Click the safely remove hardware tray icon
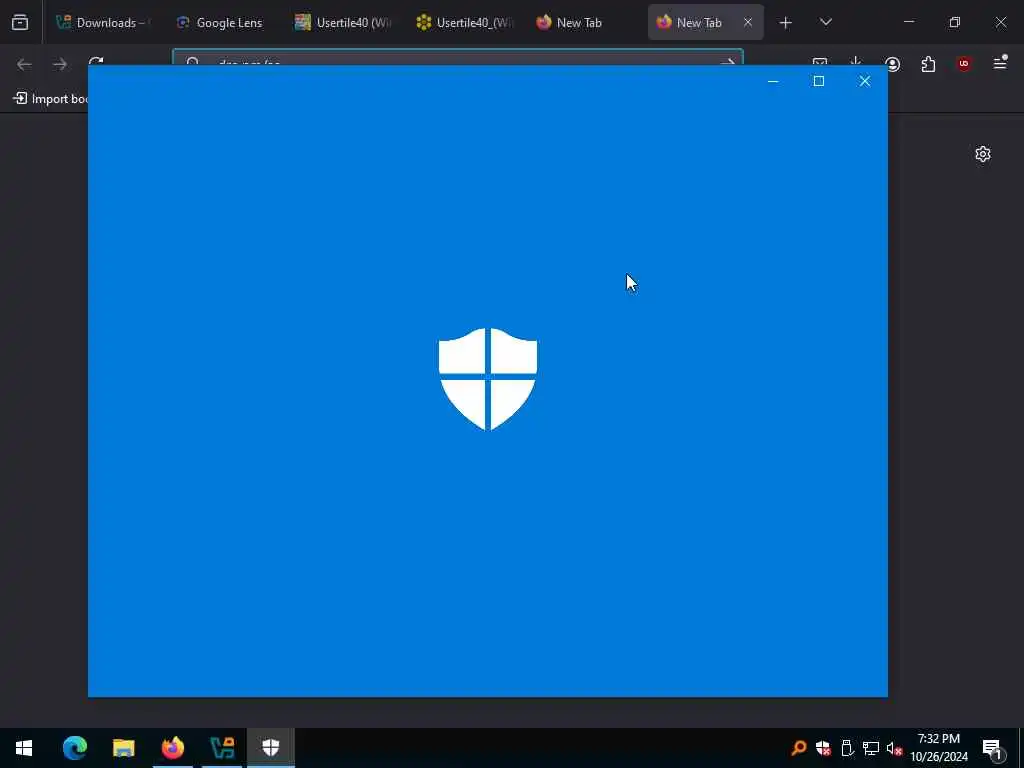 pyautogui.click(x=847, y=748)
